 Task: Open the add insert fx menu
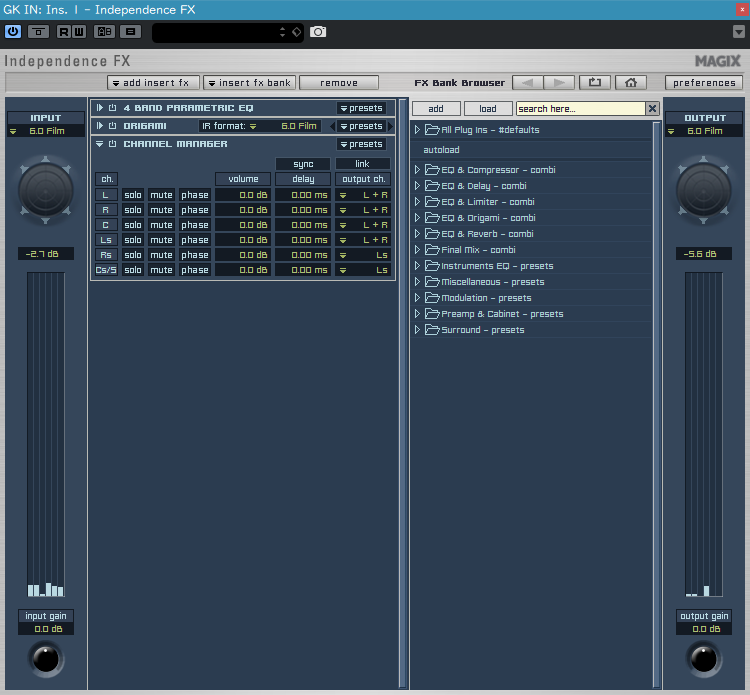[154, 83]
